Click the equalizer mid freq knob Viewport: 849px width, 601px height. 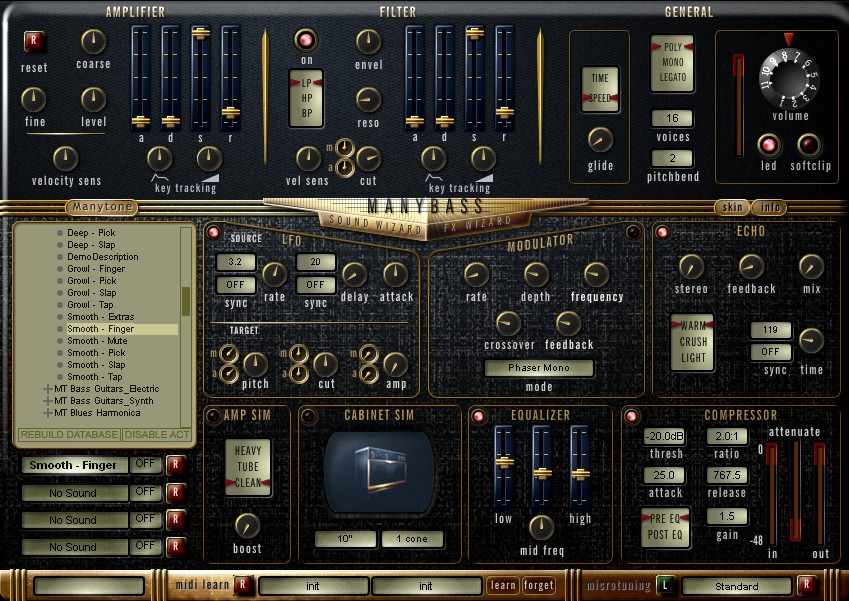(540, 527)
